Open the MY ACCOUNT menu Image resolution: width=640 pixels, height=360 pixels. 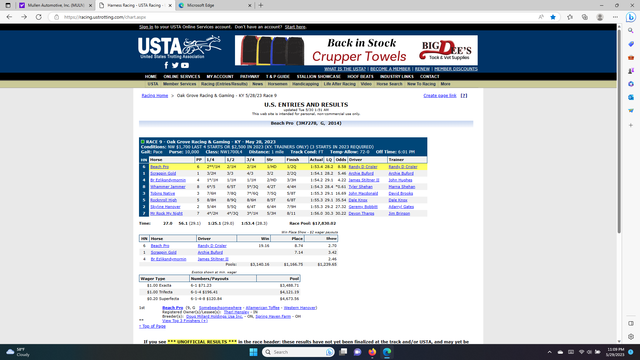[220, 76]
